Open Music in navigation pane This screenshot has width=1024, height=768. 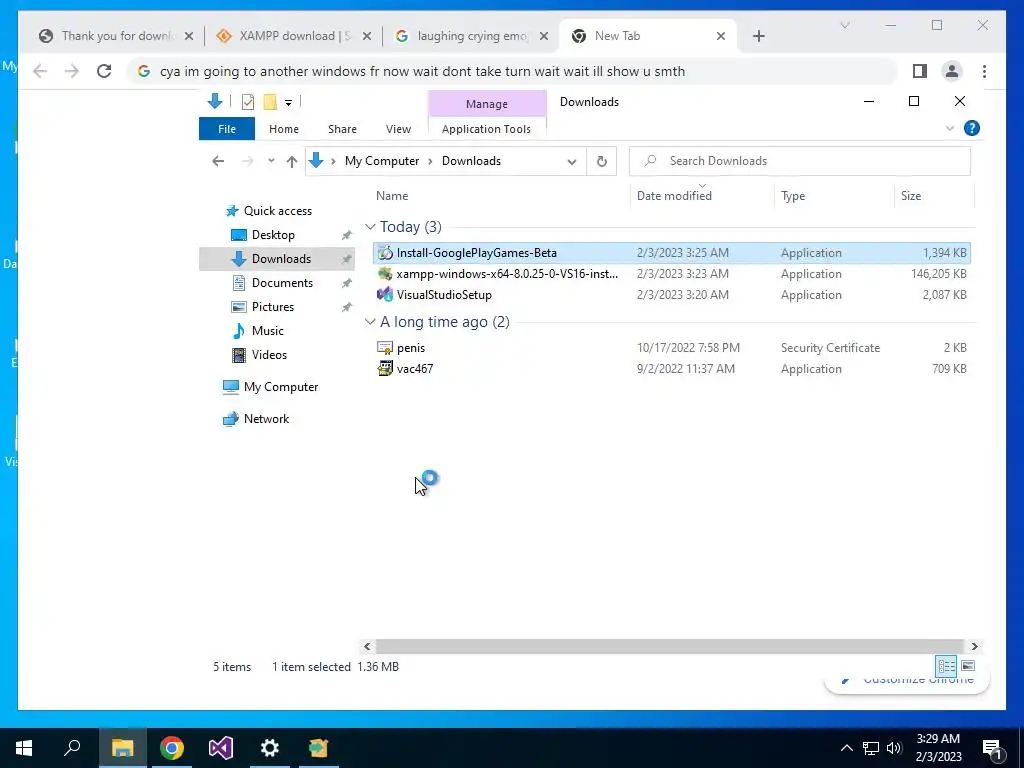click(268, 331)
